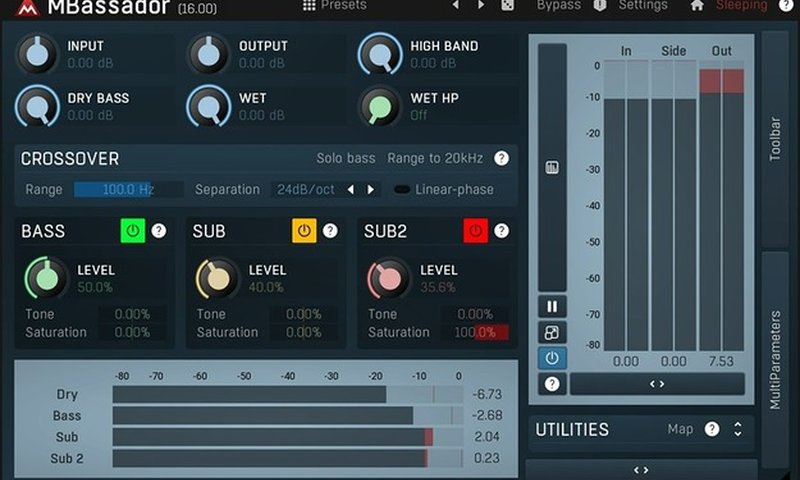Open the Toolbar side tab
800x480 pixels.
pos(775,140)
